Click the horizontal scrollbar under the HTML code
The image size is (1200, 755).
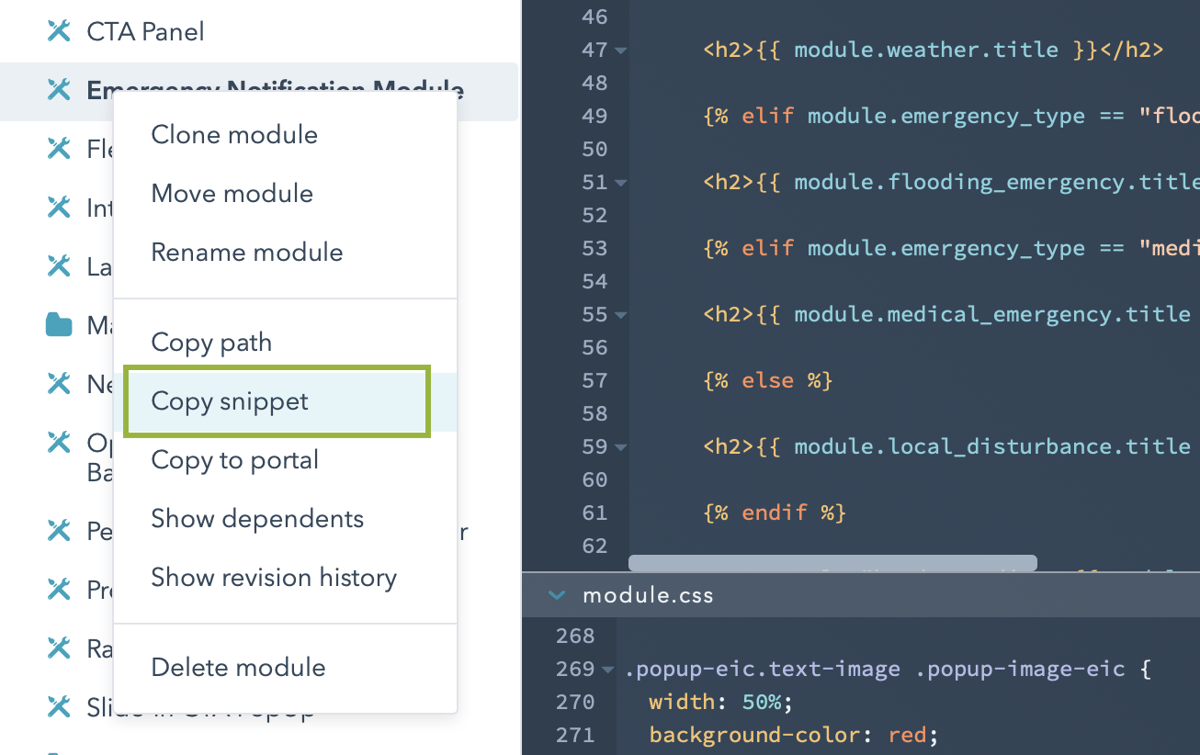(833, 564)
